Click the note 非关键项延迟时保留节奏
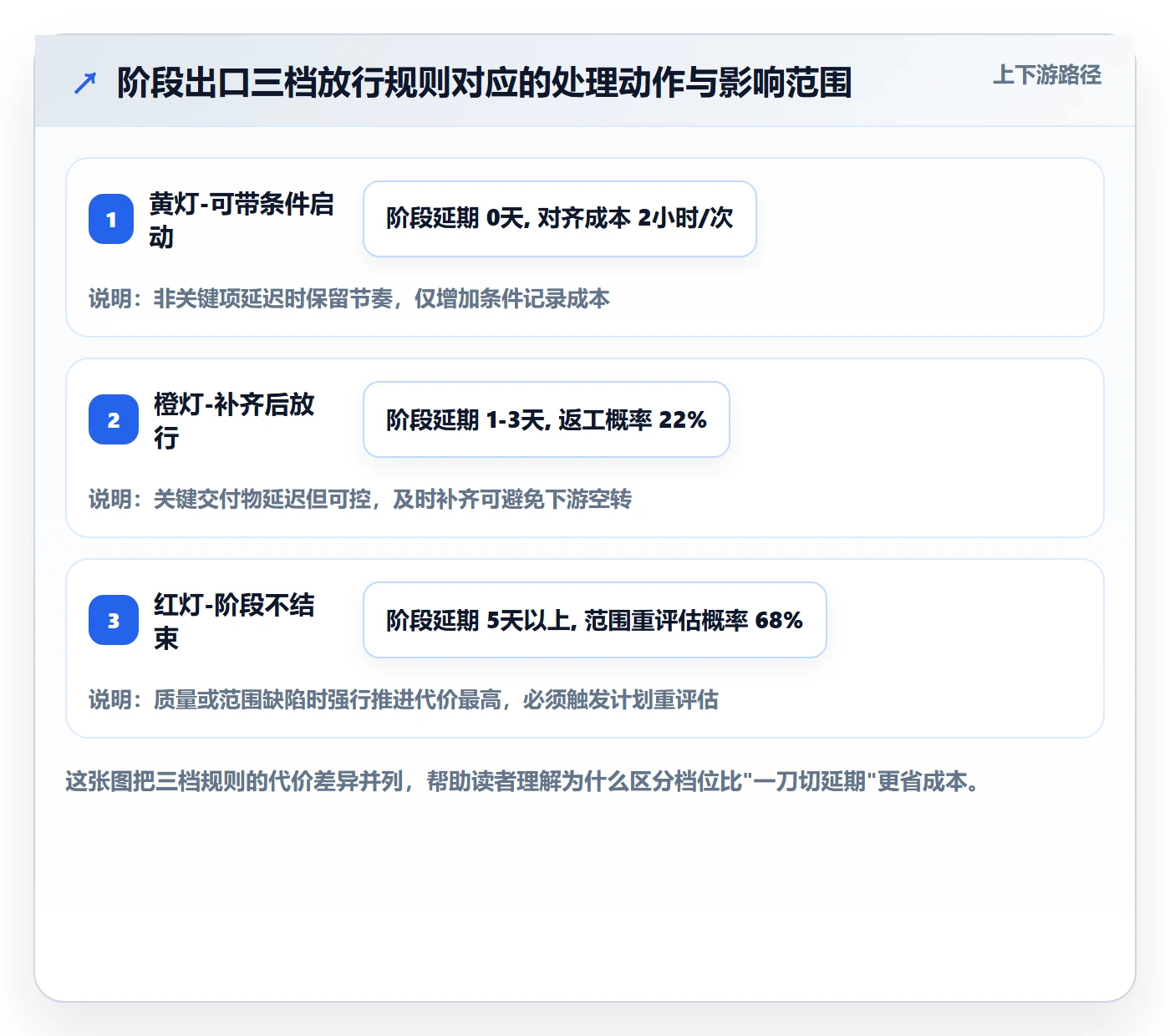Image resolution: width=1170 pixels, height=1036 pixels. tap(349, 298)
